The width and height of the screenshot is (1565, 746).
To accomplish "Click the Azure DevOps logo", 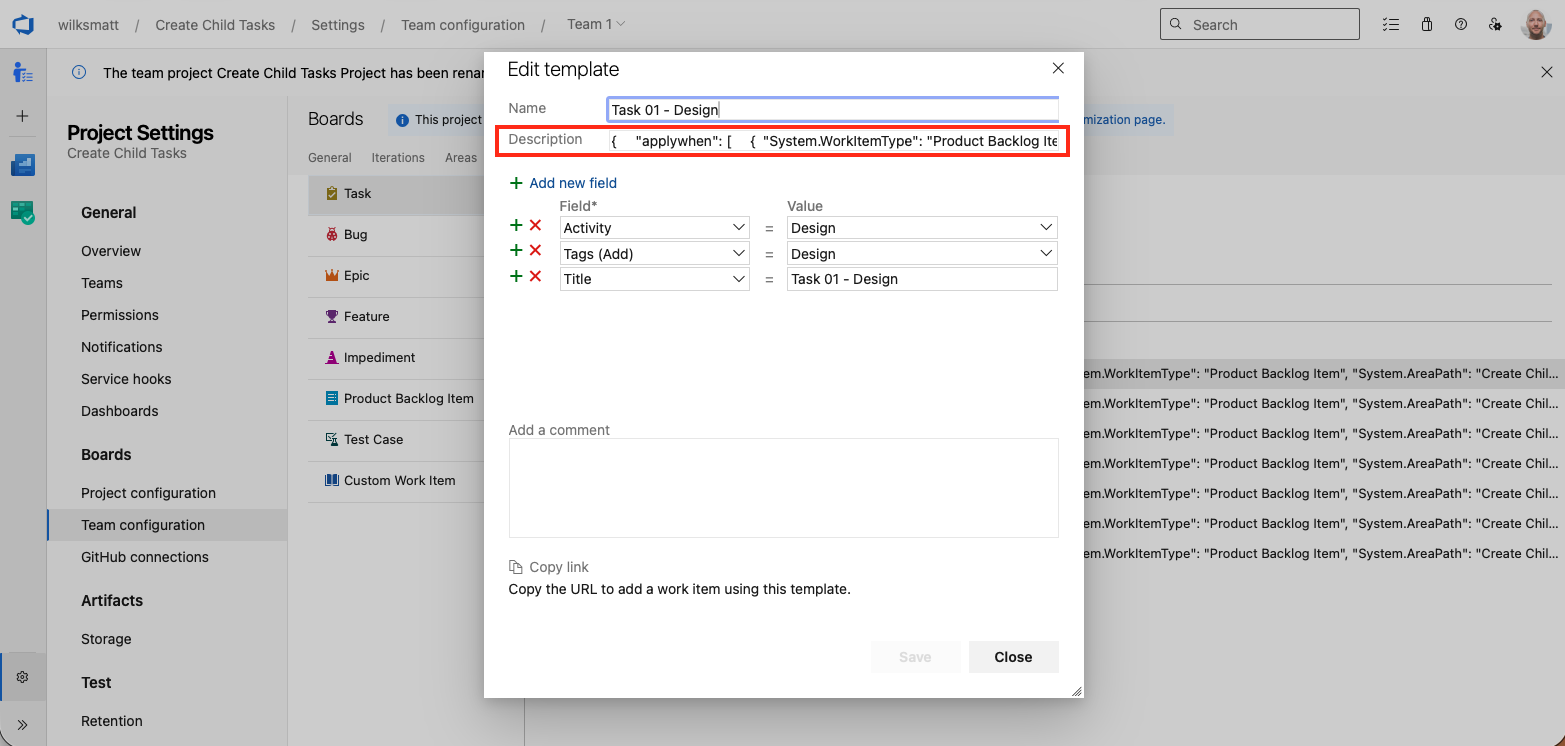I will [x=22, y=24].
